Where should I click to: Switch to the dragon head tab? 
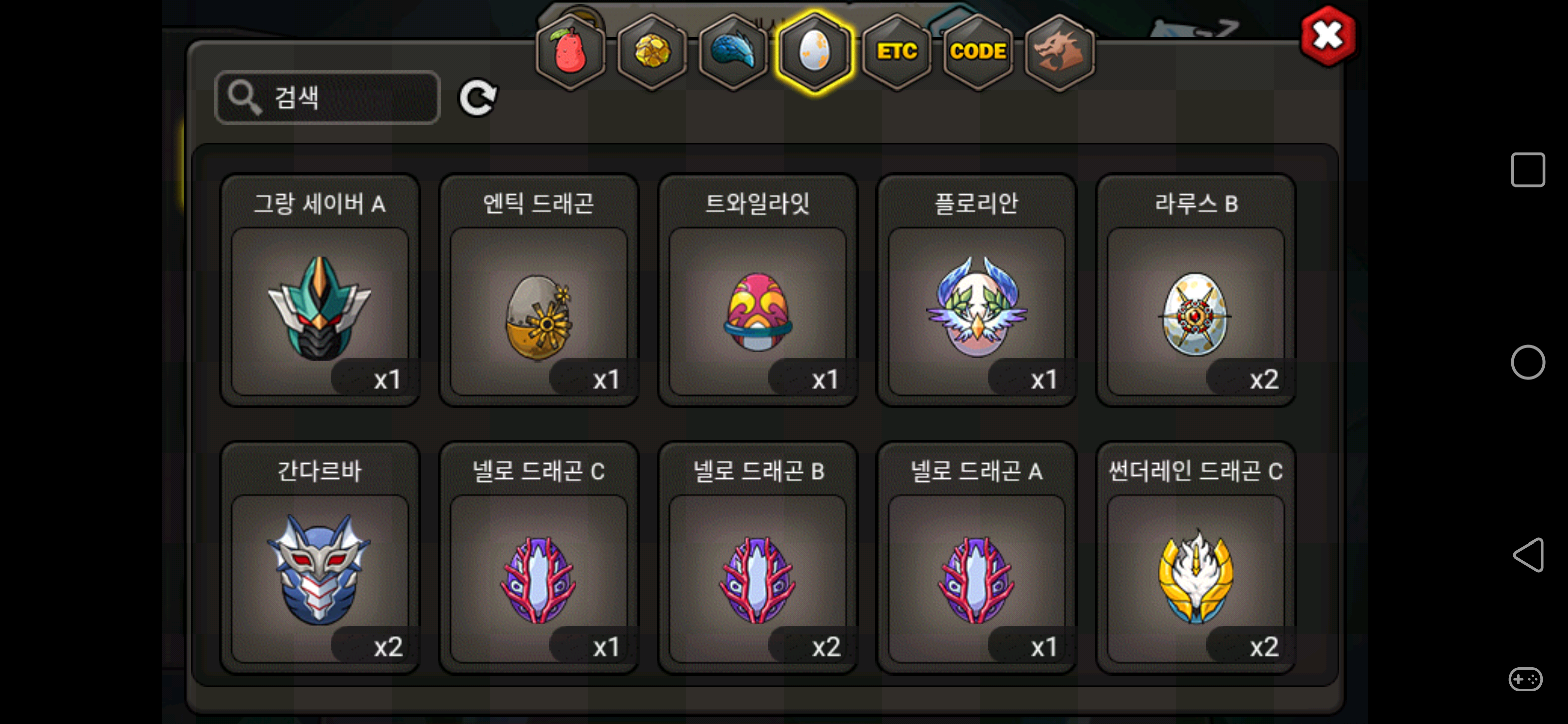pos(1060,52)
